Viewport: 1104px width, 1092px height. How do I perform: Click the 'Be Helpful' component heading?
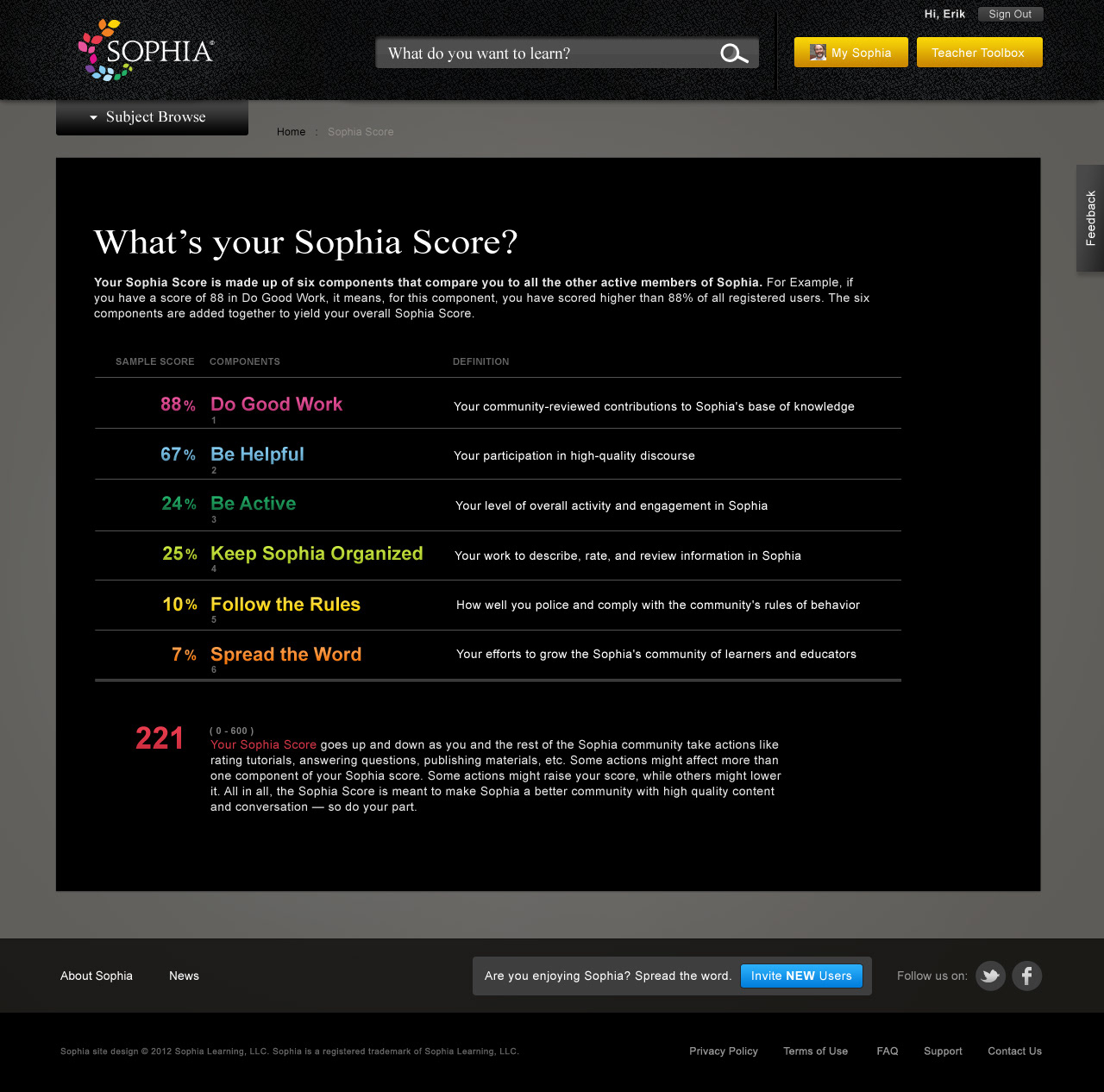pyautogui.click(x=257, y=454)
